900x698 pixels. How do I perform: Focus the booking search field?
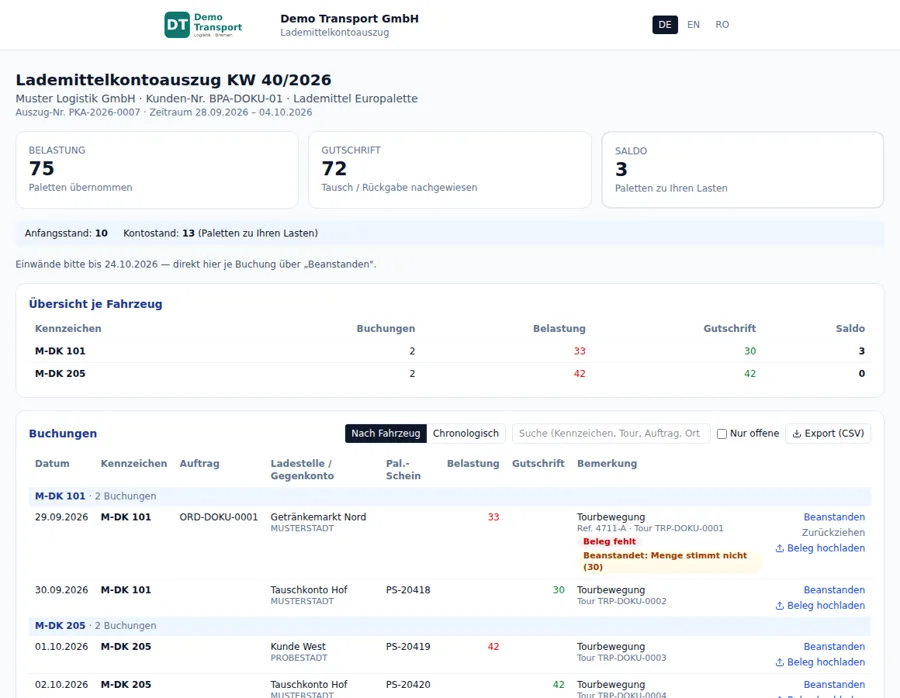pyautogui.click(x=611, y=433)
